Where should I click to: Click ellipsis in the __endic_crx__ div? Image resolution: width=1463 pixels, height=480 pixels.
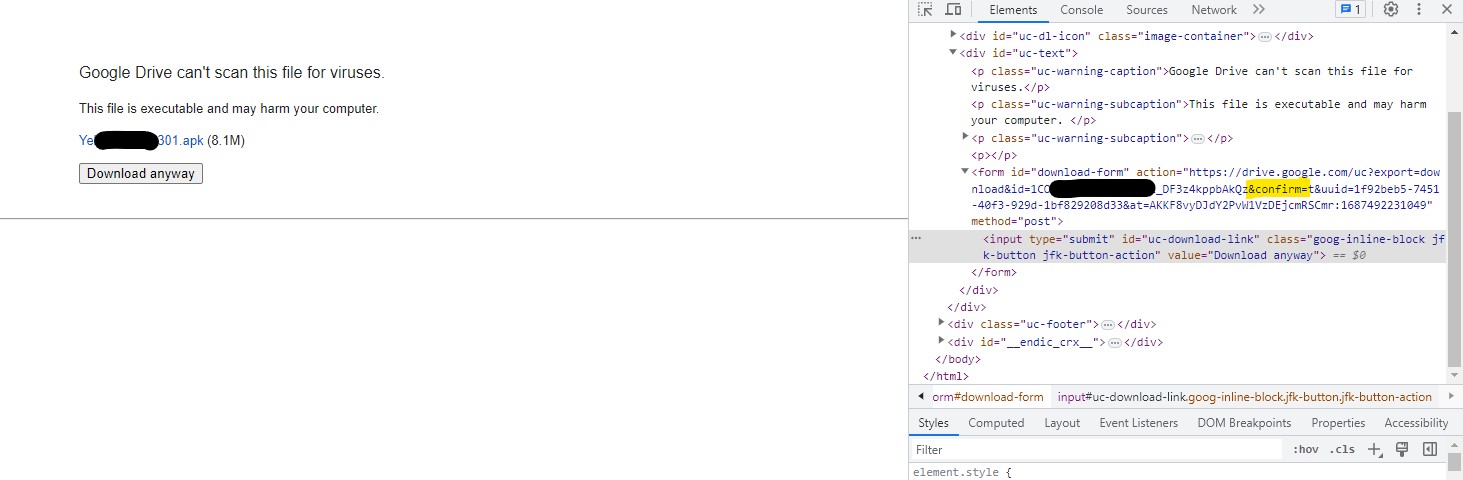tap(1115, 342)
